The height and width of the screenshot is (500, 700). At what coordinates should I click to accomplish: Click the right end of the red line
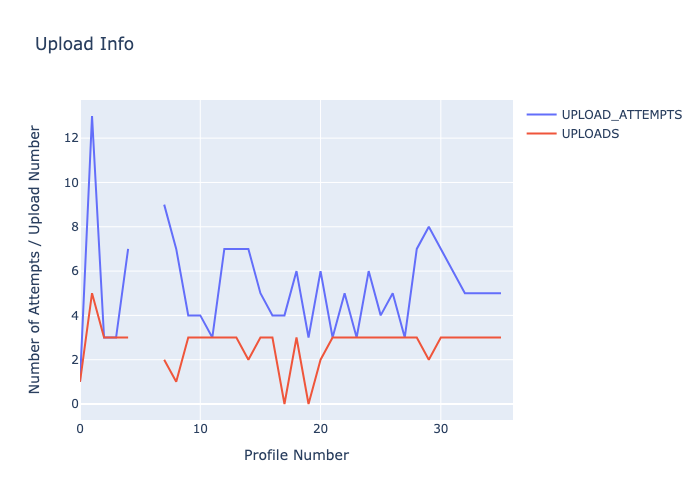tap(500, 338)
